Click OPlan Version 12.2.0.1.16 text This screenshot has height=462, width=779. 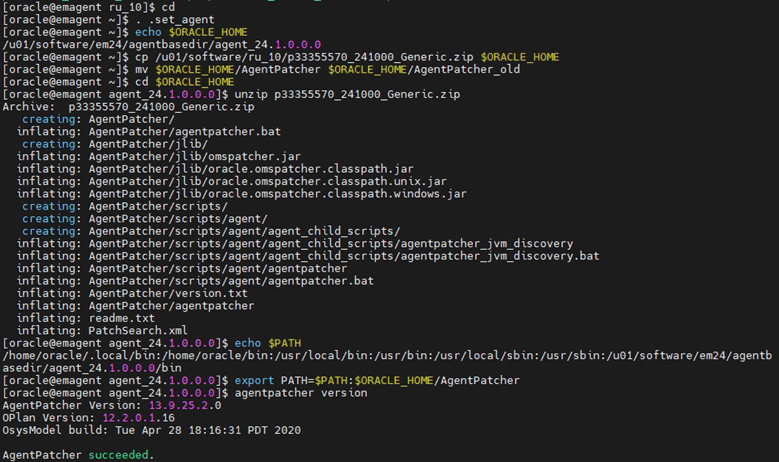point(88,418)
